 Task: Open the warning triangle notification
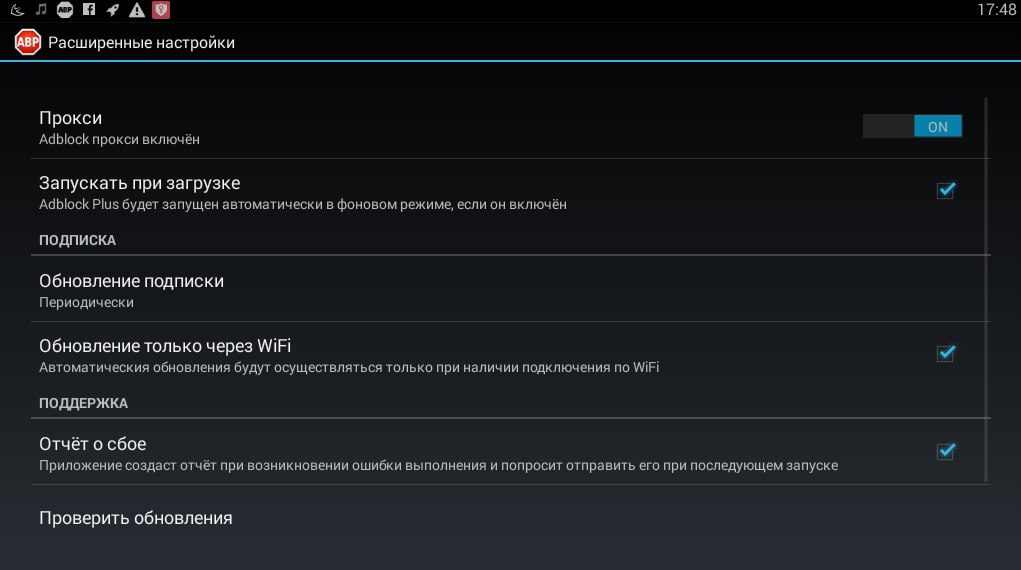click(137, 10)
